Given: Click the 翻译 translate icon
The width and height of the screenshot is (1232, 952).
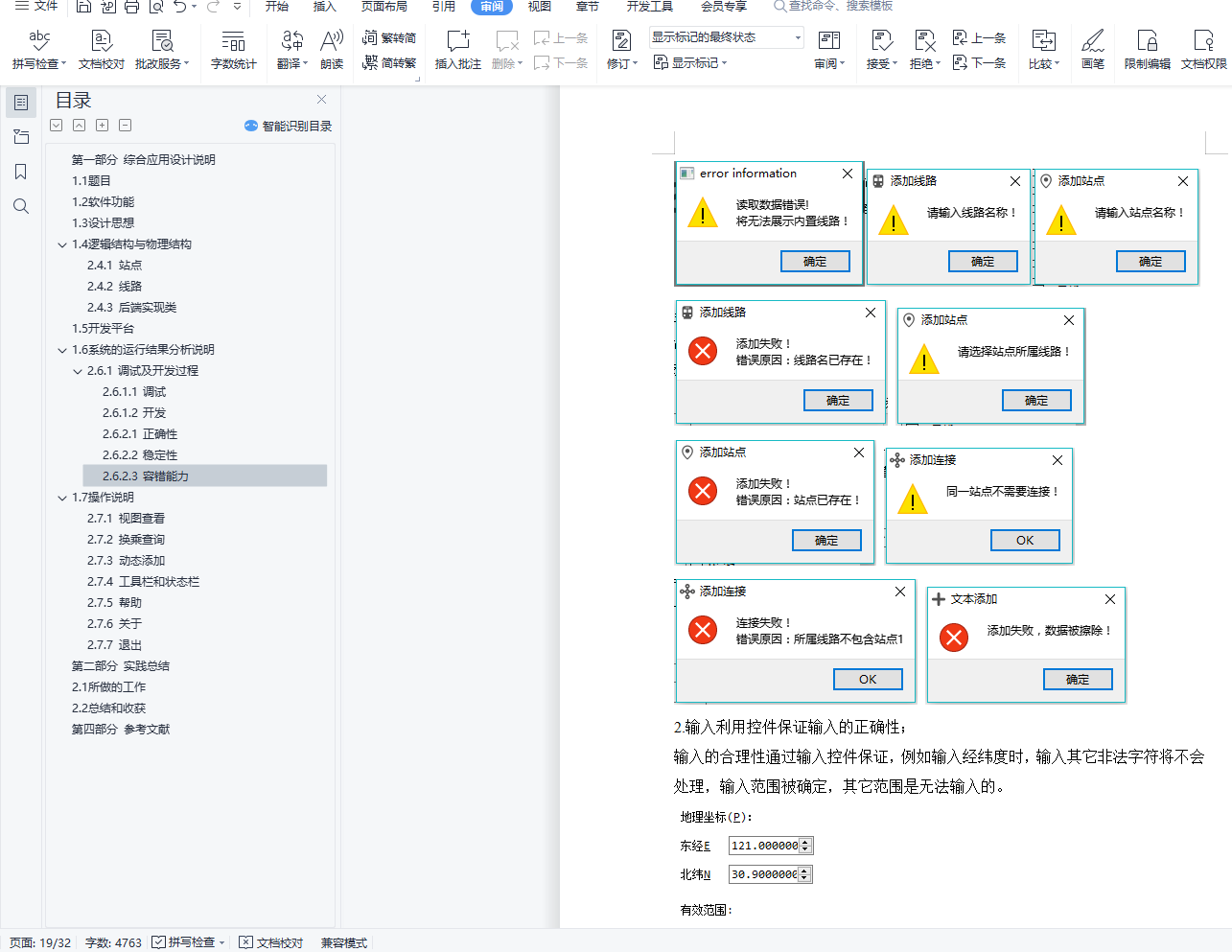Looking at the screenshot, I should pos(291,40).
